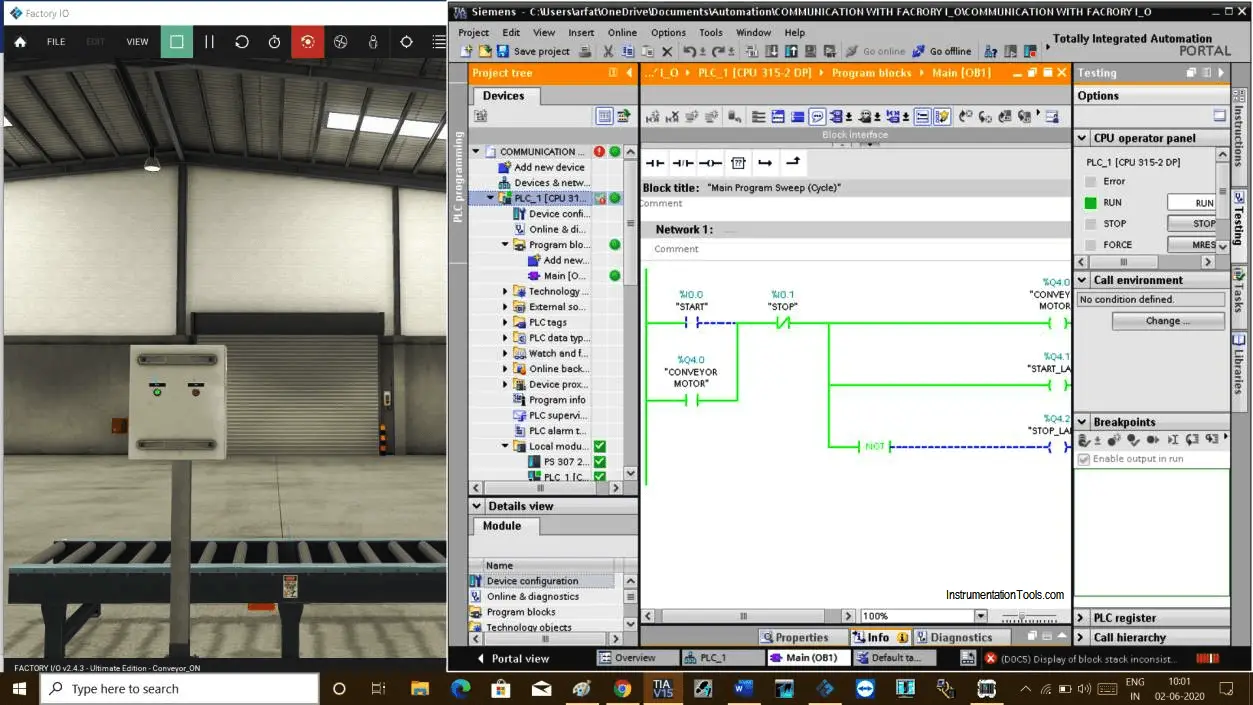This screenshot has width=1253, height=705.
Task: Click Portal view link
Action: [x=513, y=658]
